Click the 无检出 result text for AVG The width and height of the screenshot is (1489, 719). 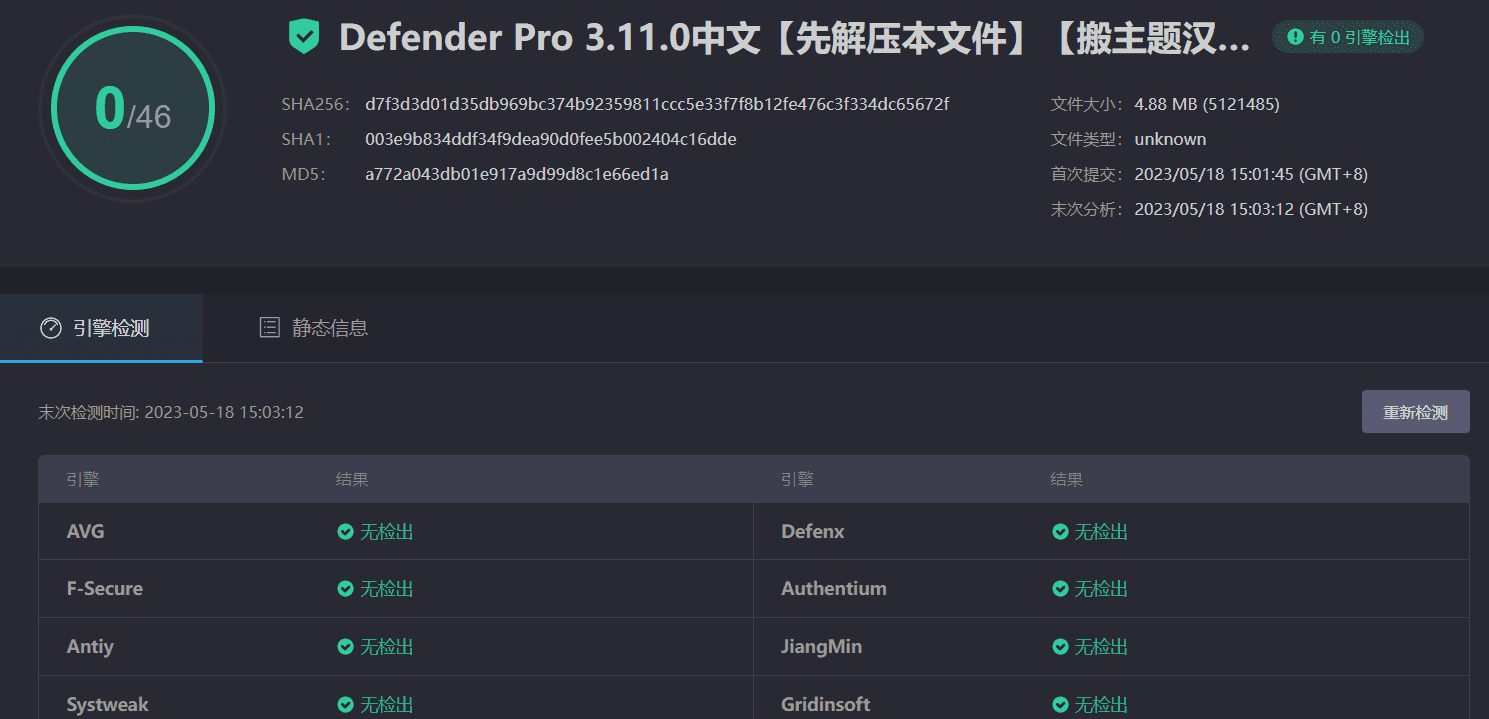tap(387, 532)
